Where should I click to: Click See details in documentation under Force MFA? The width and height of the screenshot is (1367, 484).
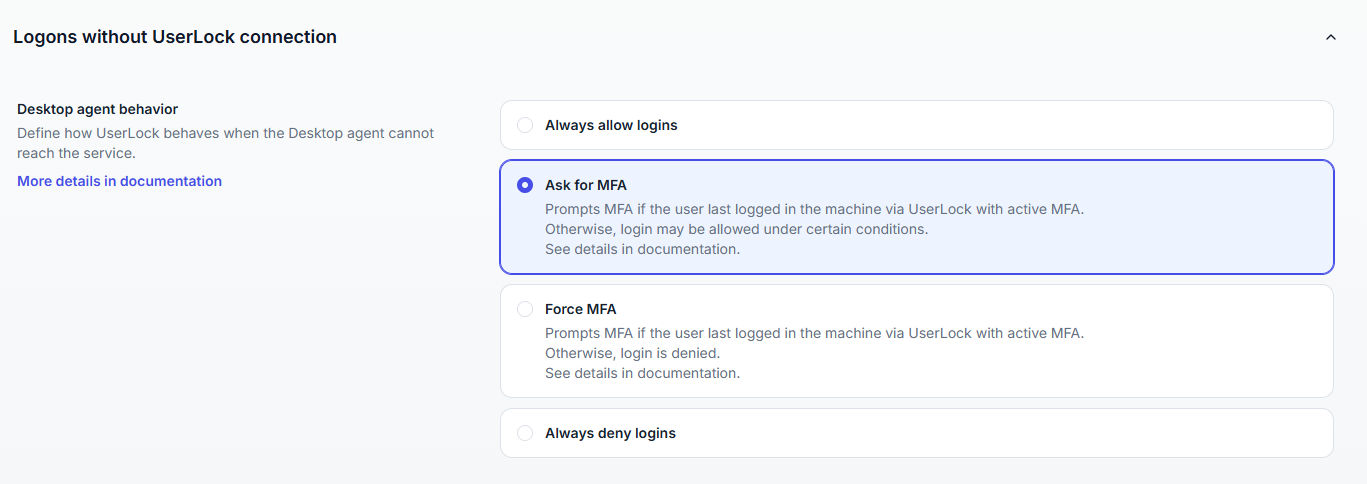642,373
